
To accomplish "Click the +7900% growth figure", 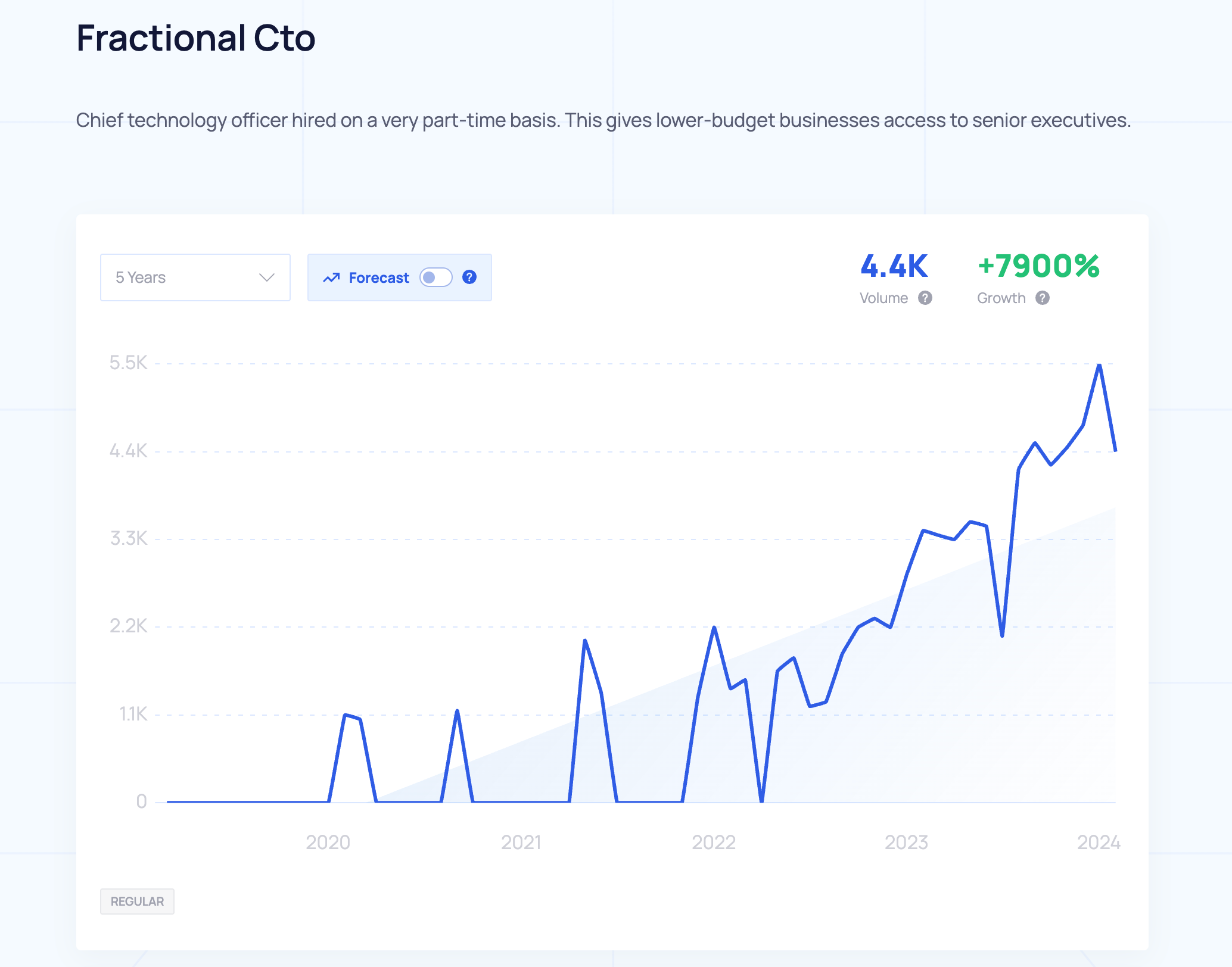I will click(x=1038, y=266).
